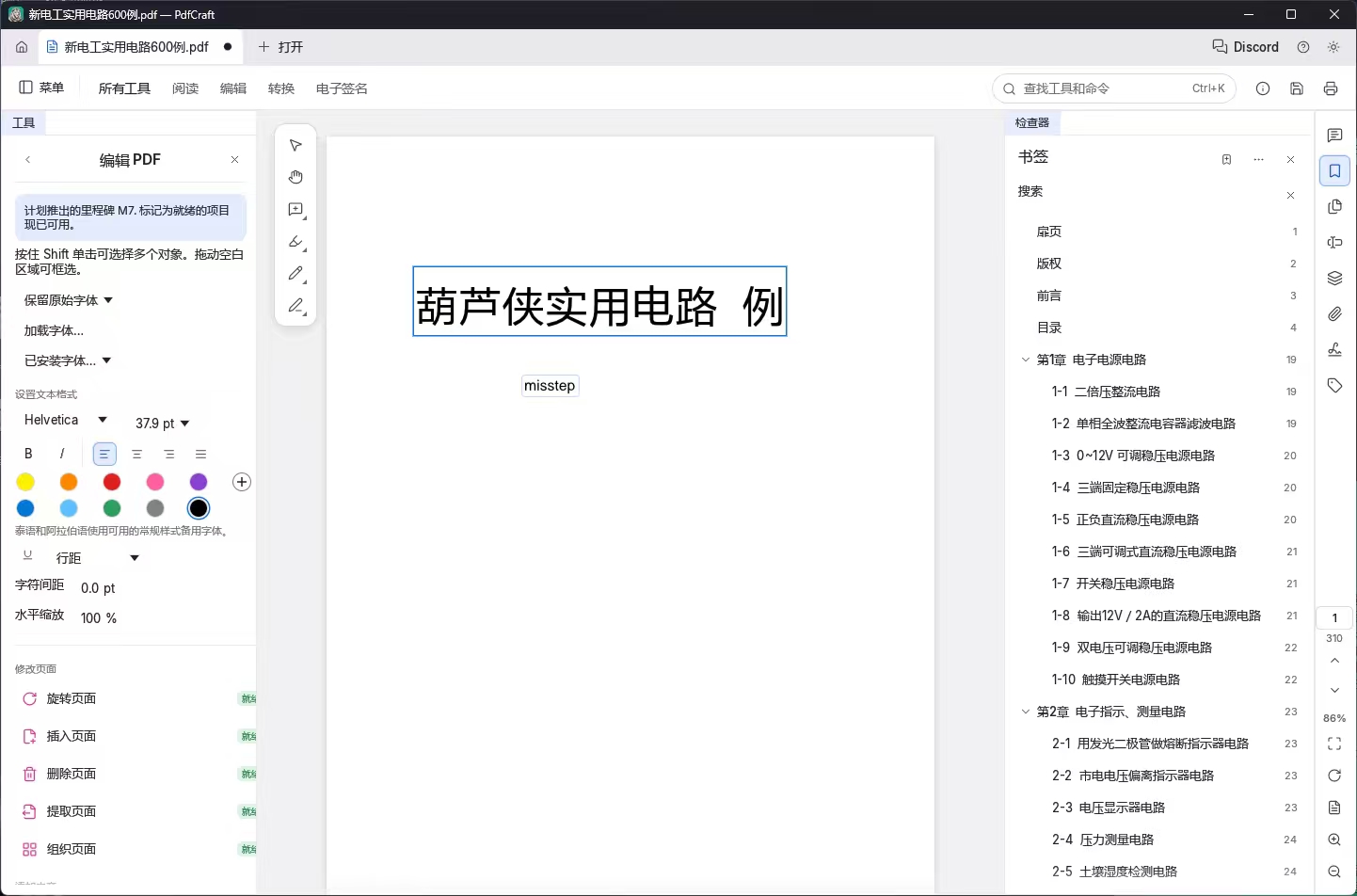Collapse the 第1章 电子电源电路 bookmark
1357x896 pixels.
click(1026, 360)
